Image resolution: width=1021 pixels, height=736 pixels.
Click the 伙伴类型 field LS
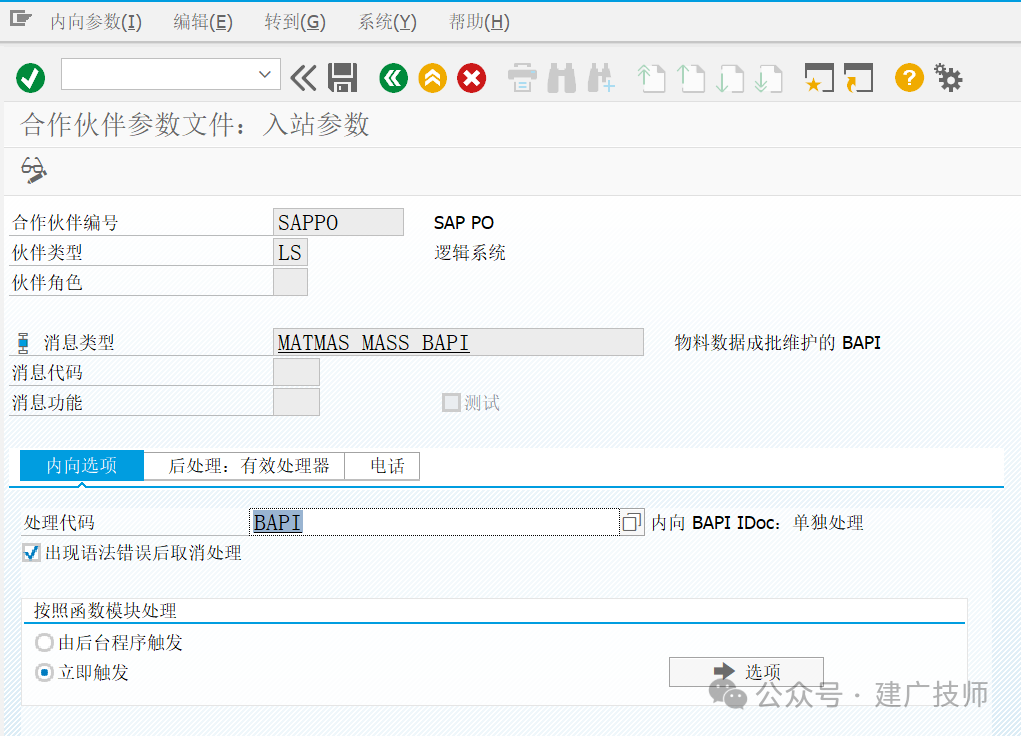coord(290,252)
